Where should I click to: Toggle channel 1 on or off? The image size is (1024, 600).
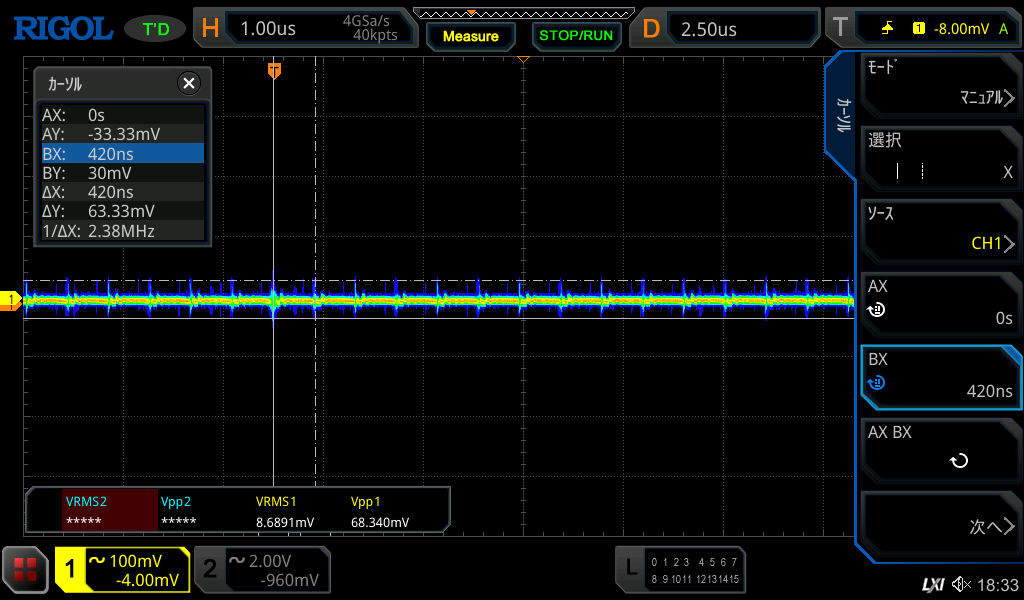pos(122,570)
